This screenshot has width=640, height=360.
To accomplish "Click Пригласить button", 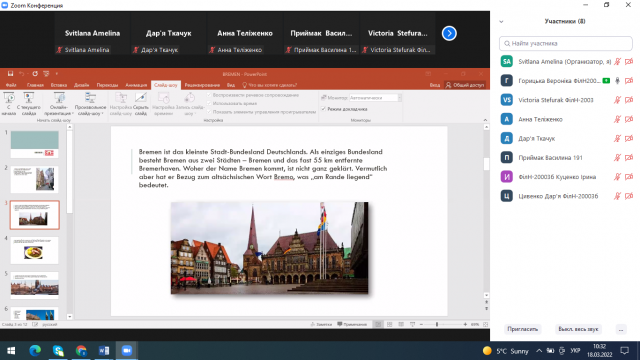I will pyautogui.click(x=522, y=329).
